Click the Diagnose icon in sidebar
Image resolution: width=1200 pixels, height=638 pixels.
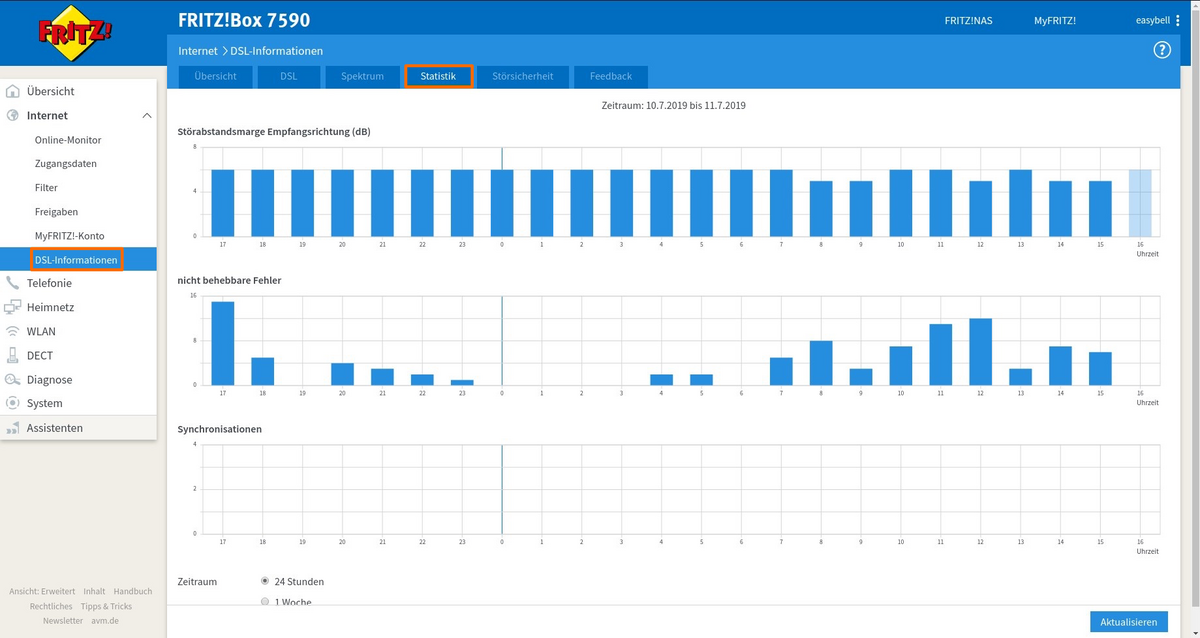pyautogui.click(x=13, y=379)
